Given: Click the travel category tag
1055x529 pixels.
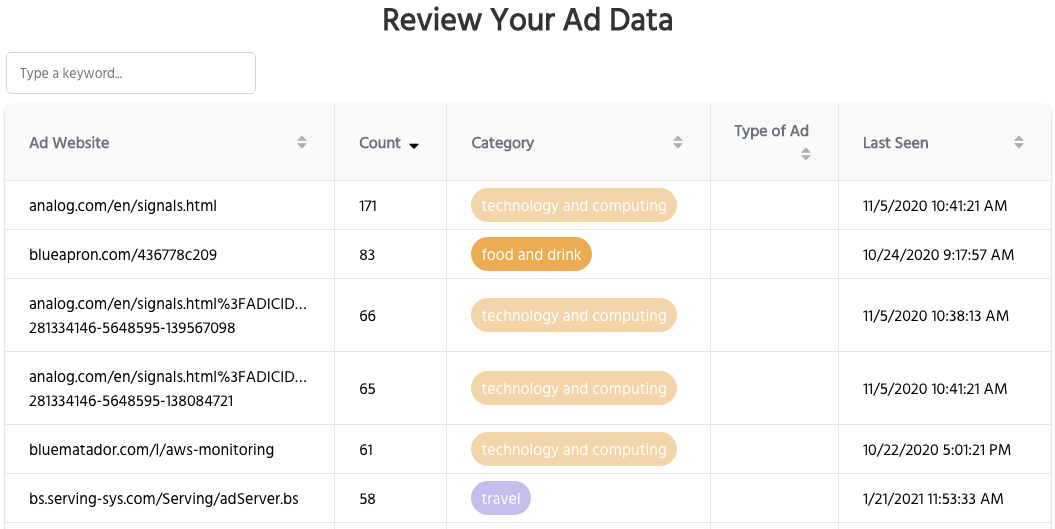Looking at the screenshot, I should pyautogui.click(x=501, y=498).
